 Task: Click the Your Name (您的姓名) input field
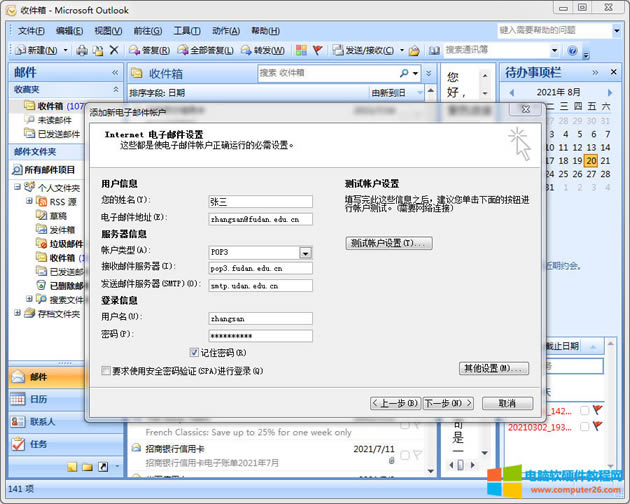tap(260, 201)
